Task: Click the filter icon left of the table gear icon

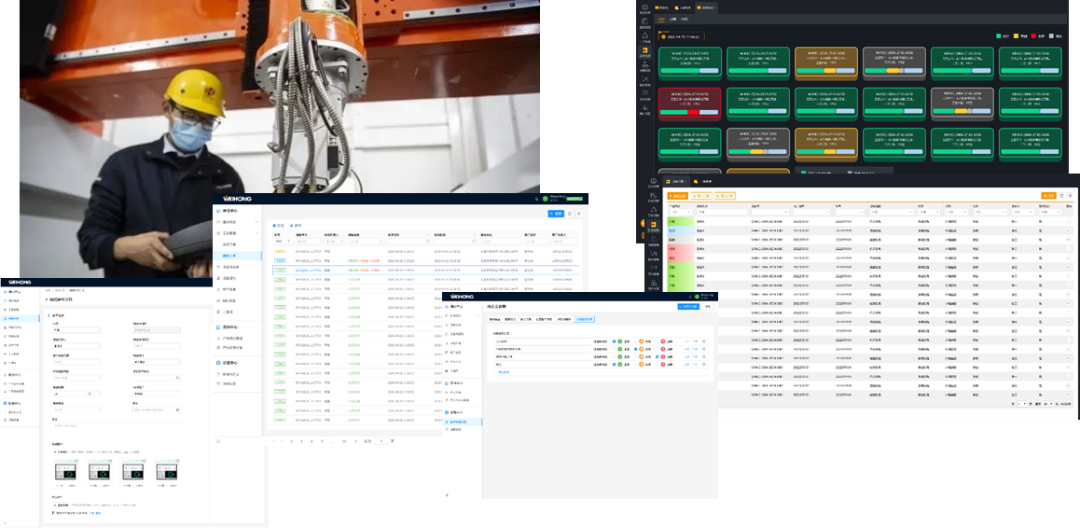Action: (1061, 196)
